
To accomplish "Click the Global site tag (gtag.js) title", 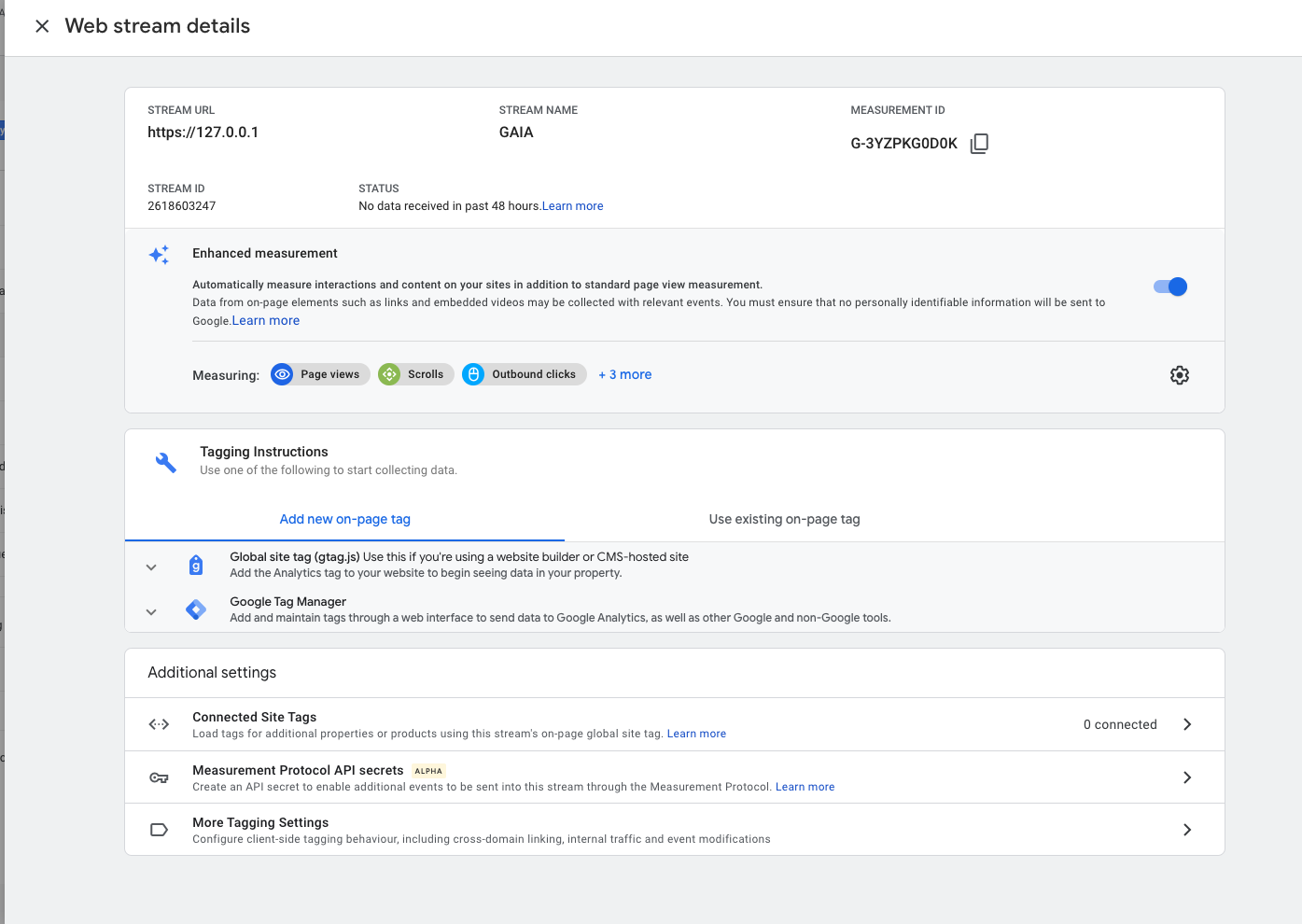I will pos(295,556).
